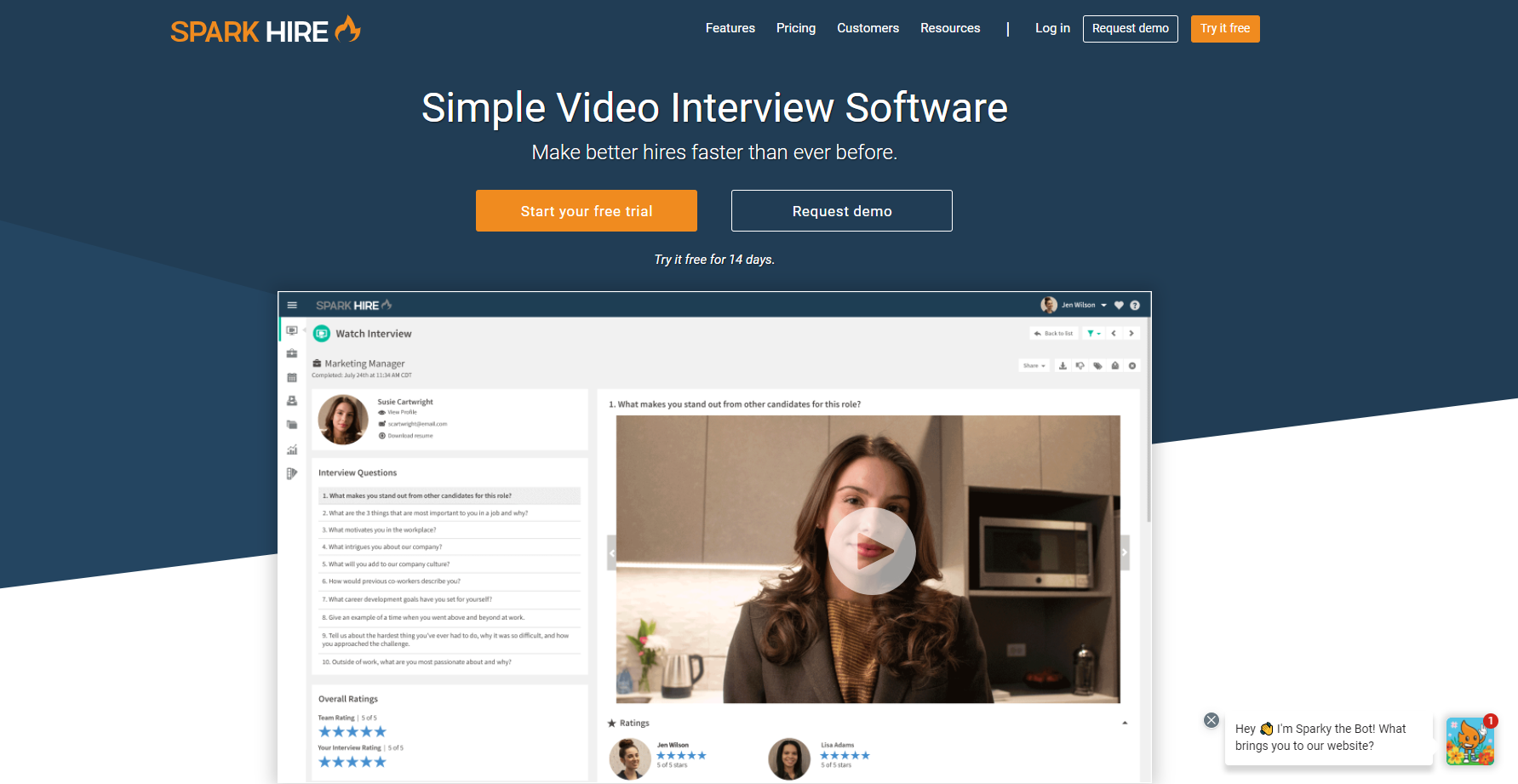Open the Features menu
This screenshot has height=784, width=1518.
click(730, 28)
